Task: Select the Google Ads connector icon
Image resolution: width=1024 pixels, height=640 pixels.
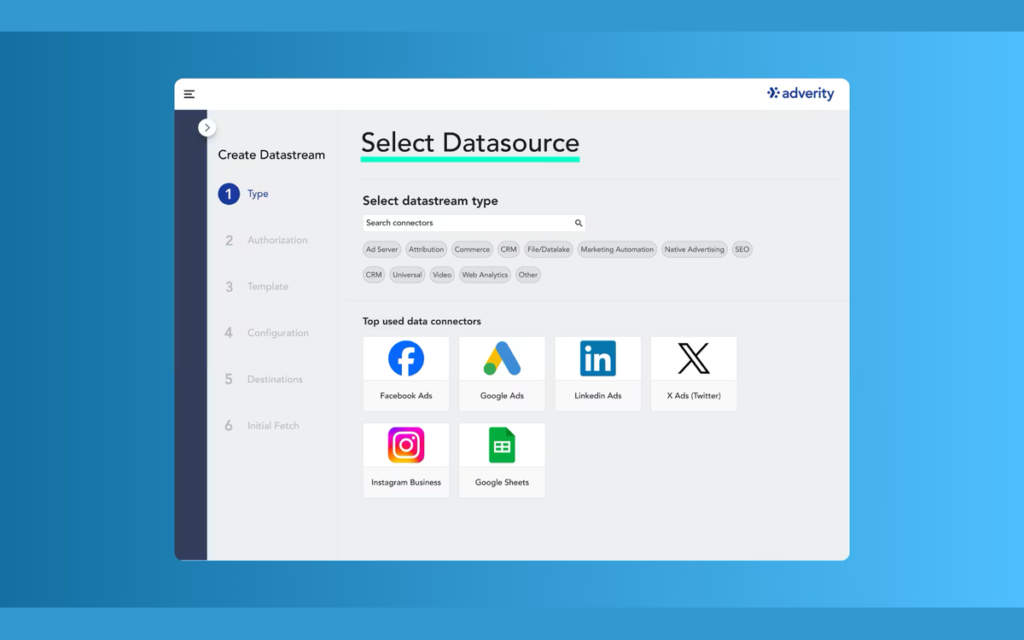Action: point(502,359)
